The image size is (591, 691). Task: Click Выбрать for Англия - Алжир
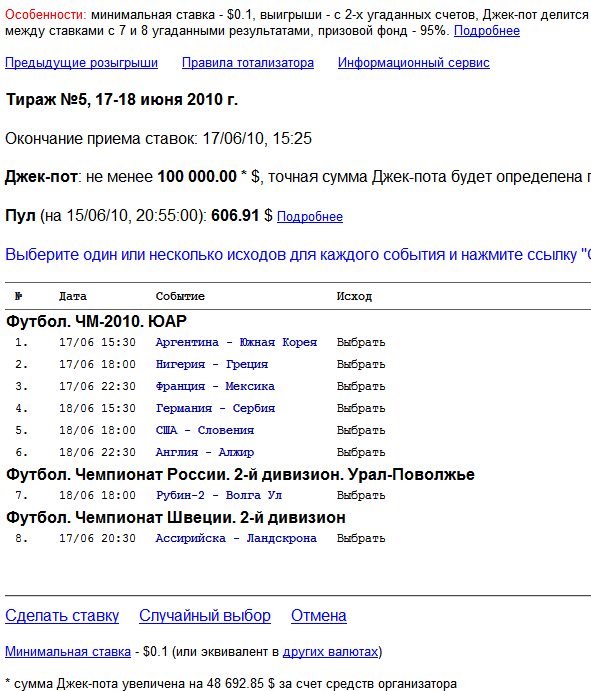click(361, 452)
